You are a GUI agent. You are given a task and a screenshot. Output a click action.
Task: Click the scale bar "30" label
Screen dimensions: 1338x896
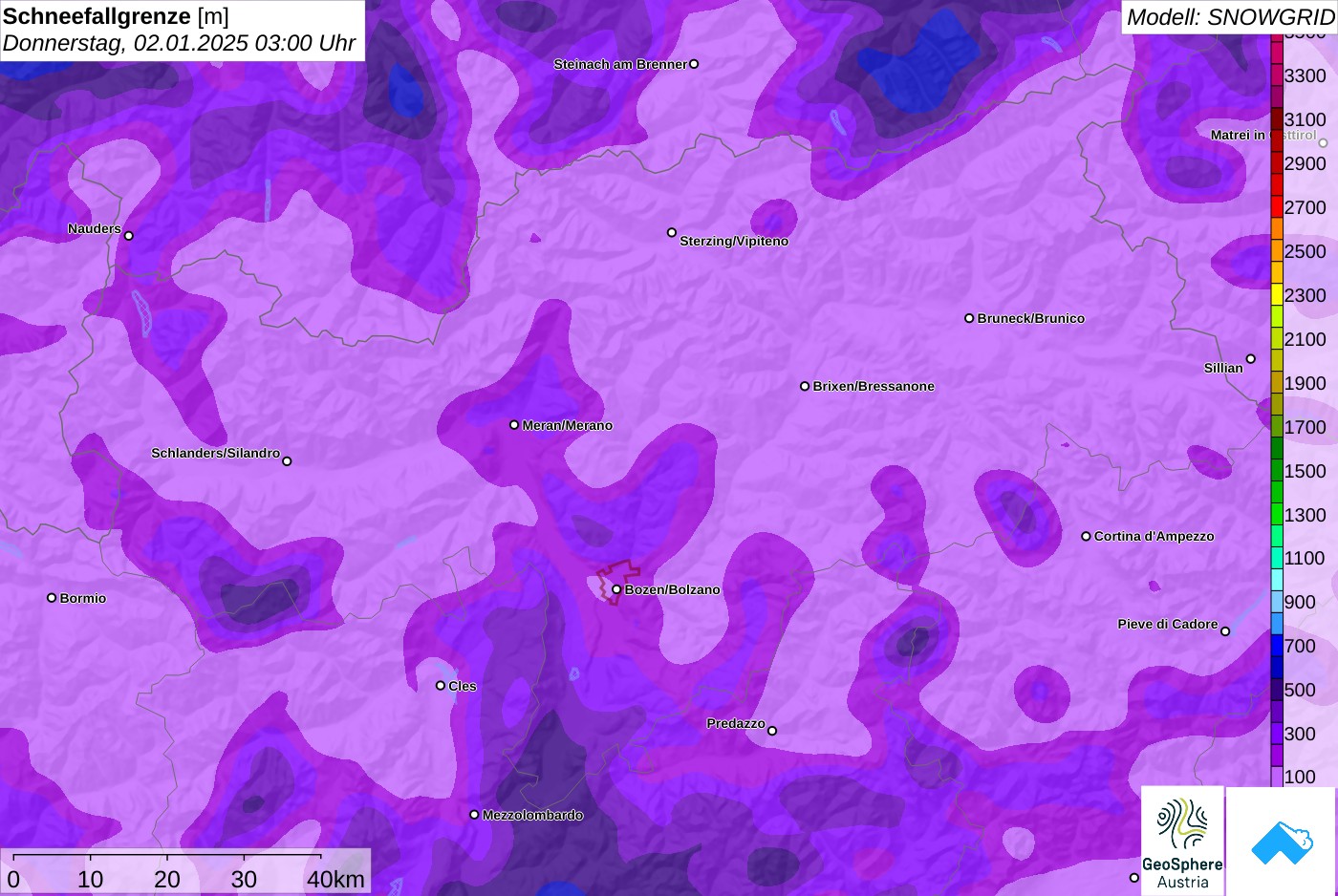tap(244, 880)
